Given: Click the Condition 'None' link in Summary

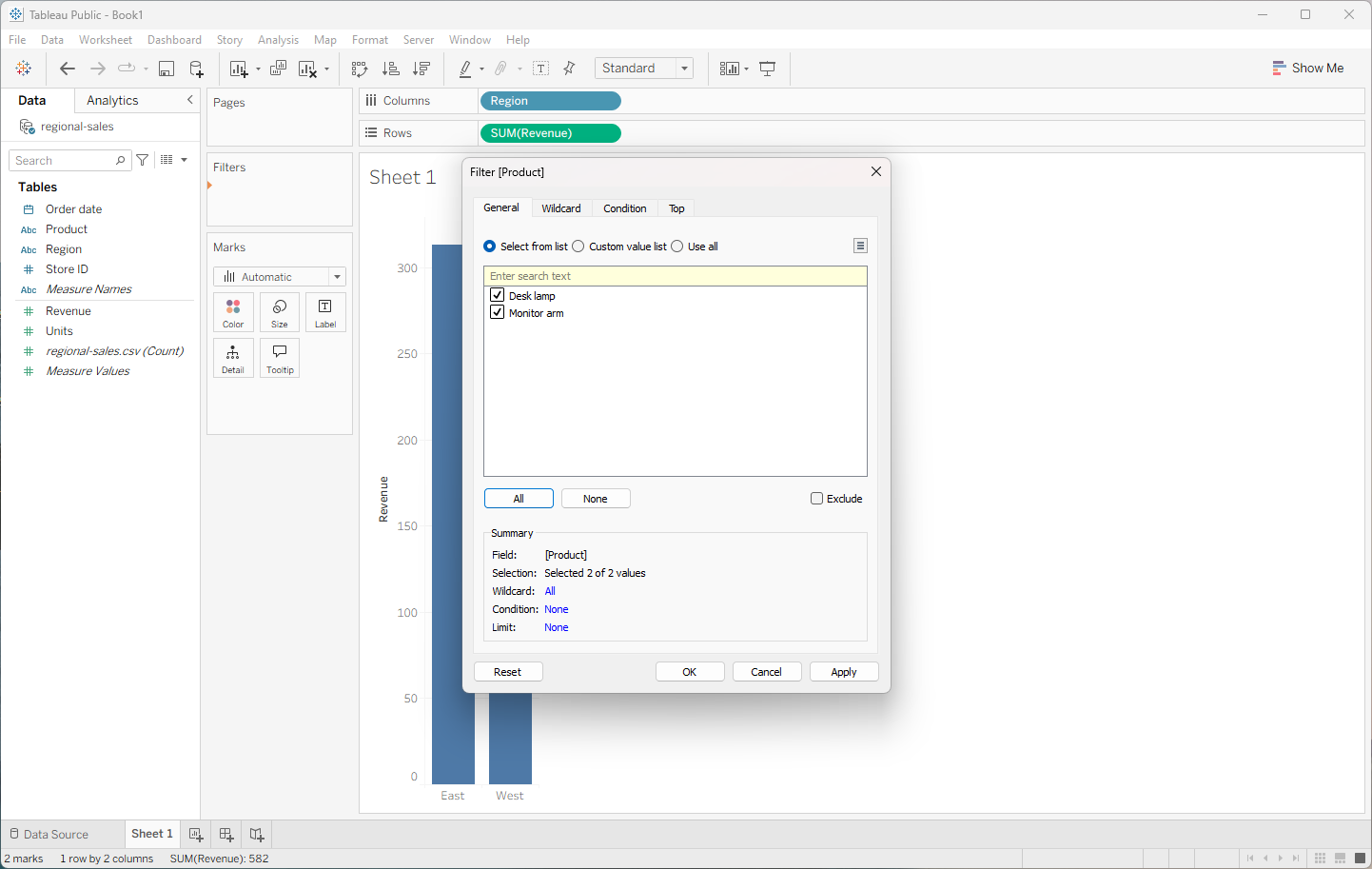Looking at the screenshot, I should (x=557, y=609).
